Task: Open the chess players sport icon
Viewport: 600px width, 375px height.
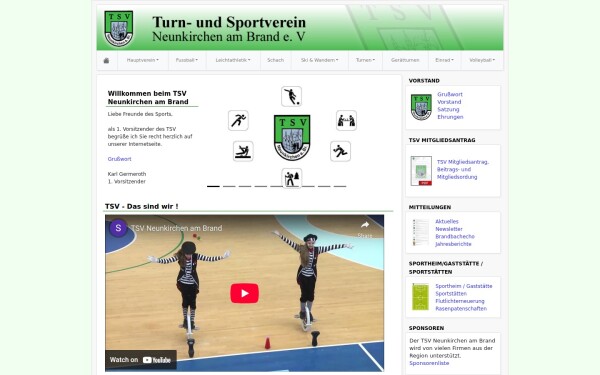Action: 346,121
